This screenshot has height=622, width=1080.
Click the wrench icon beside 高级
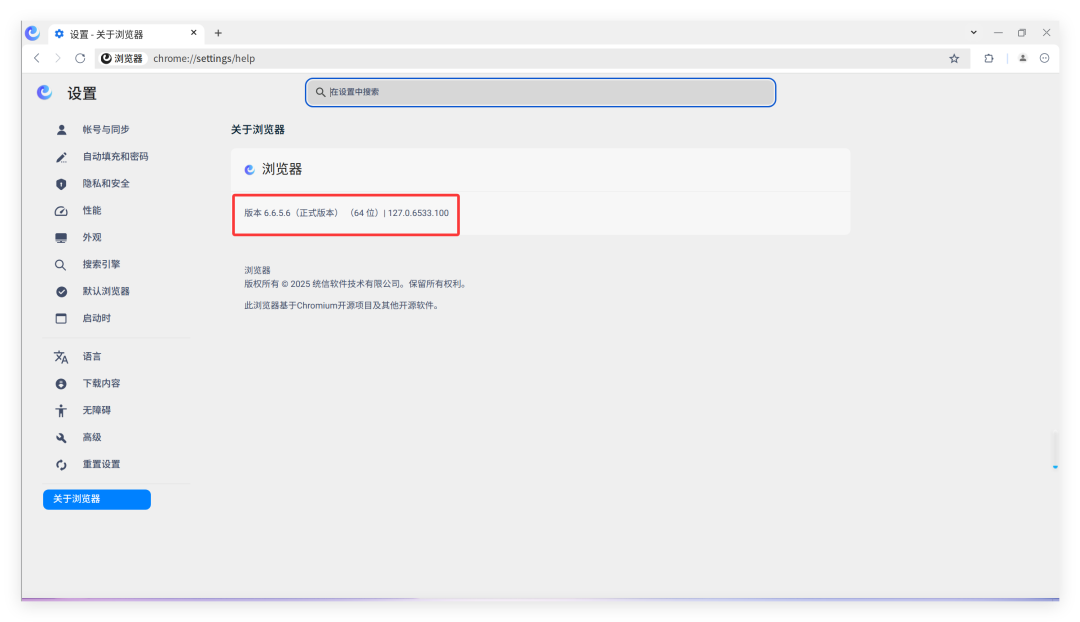[61, 437]
